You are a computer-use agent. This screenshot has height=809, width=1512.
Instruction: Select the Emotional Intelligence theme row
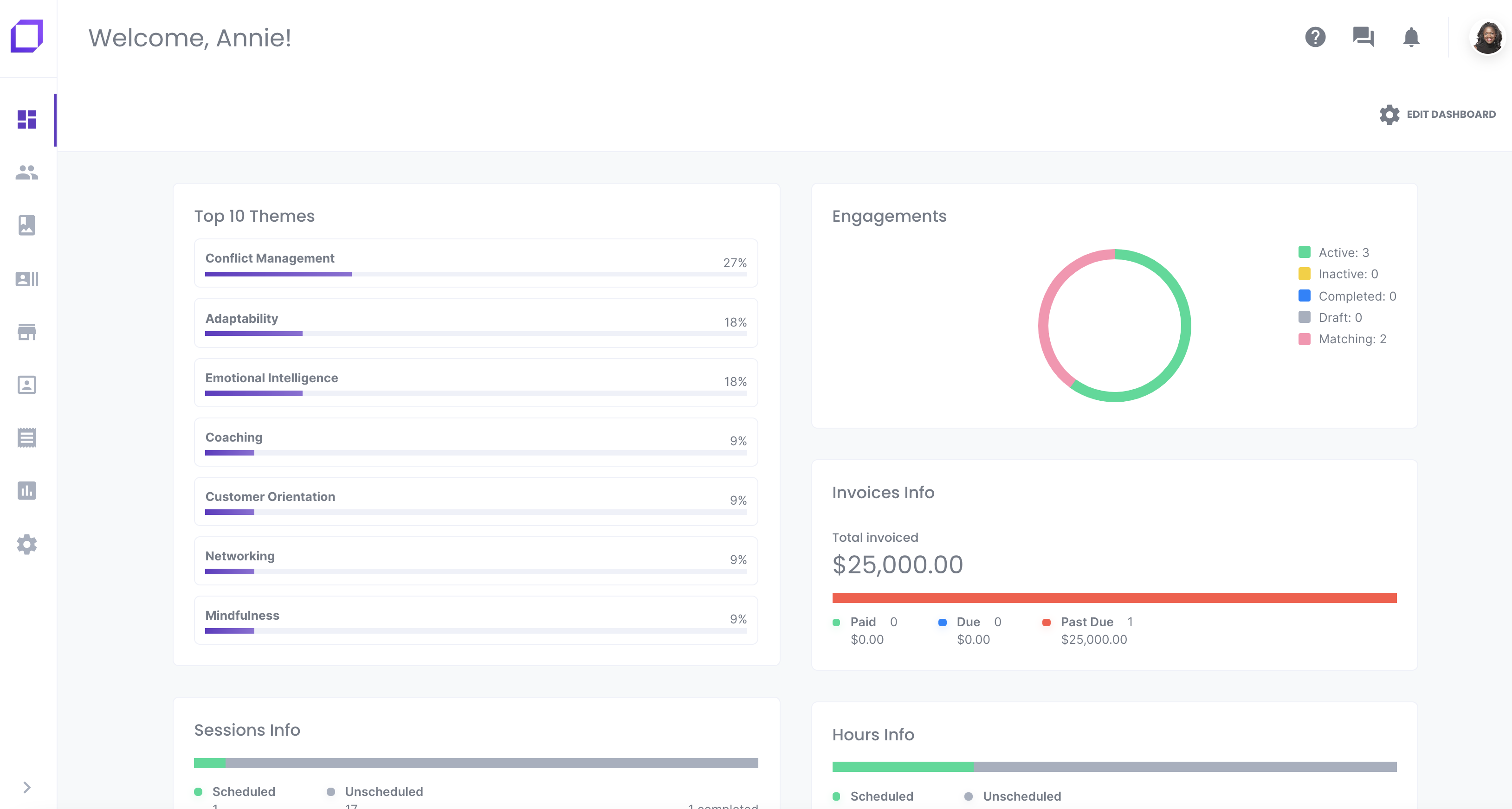pyautogui.click(x=475, y=383)
